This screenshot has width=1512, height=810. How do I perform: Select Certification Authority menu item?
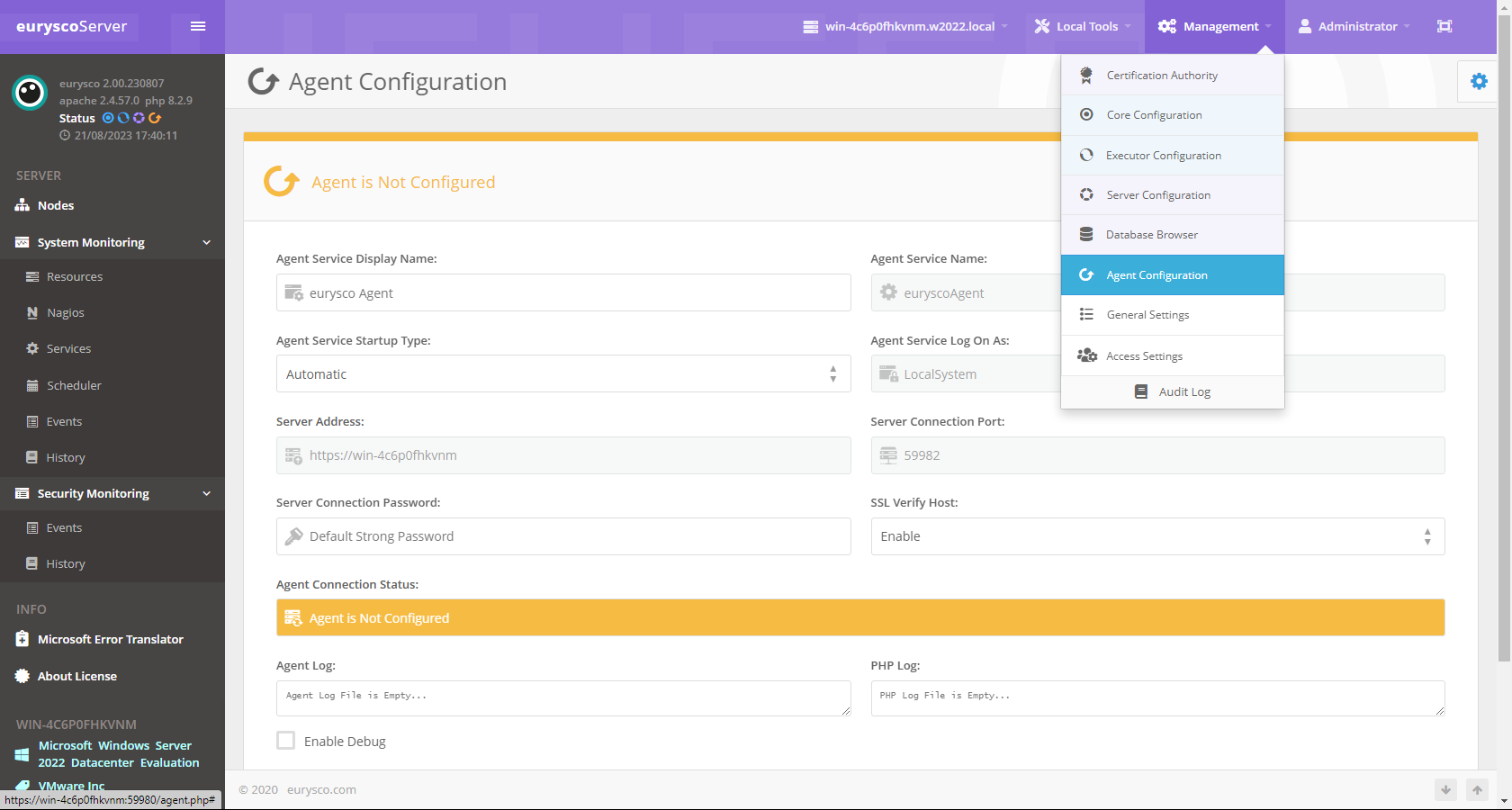point(1173,76)
